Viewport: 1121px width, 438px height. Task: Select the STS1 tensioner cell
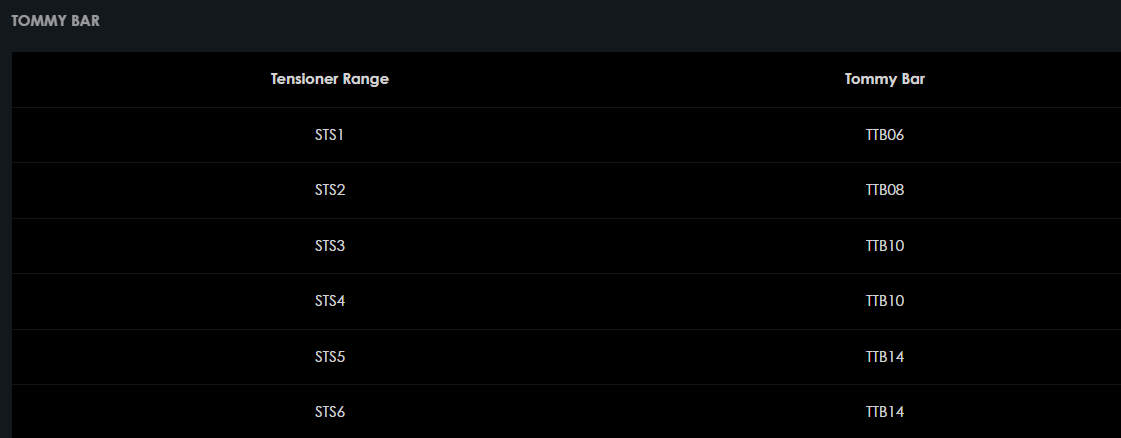(x=329, y=135)
